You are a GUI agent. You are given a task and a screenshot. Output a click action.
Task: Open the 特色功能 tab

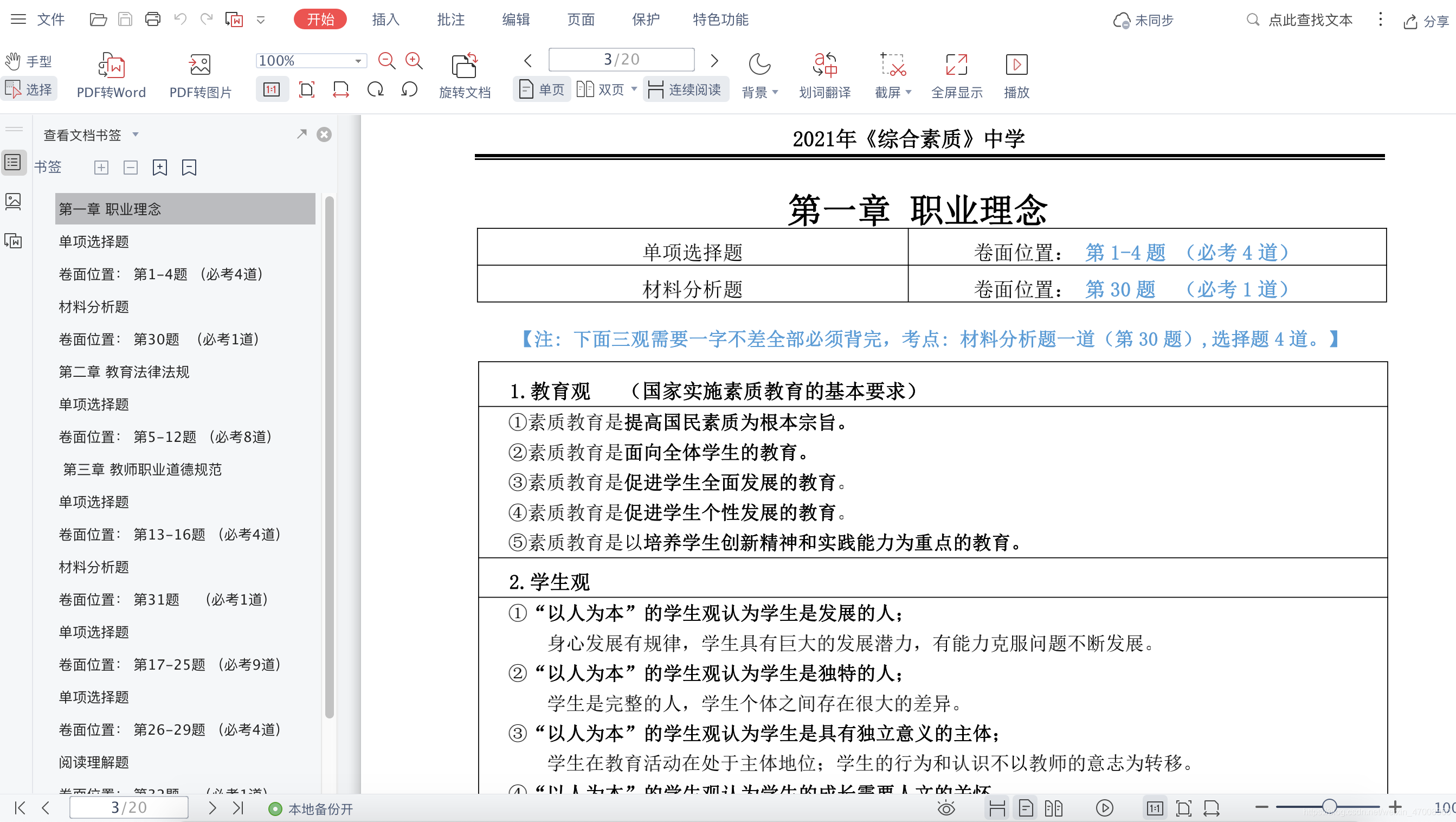[720, 20]
